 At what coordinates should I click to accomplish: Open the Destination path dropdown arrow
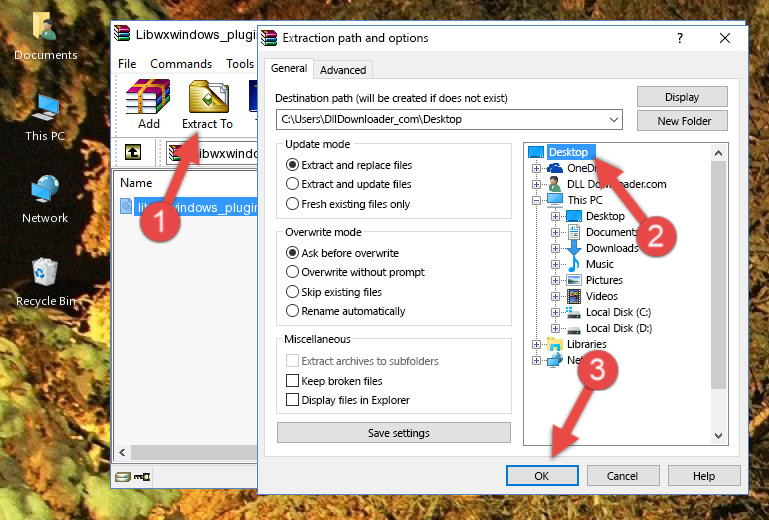pyautogui.click(x=614, y=120)
